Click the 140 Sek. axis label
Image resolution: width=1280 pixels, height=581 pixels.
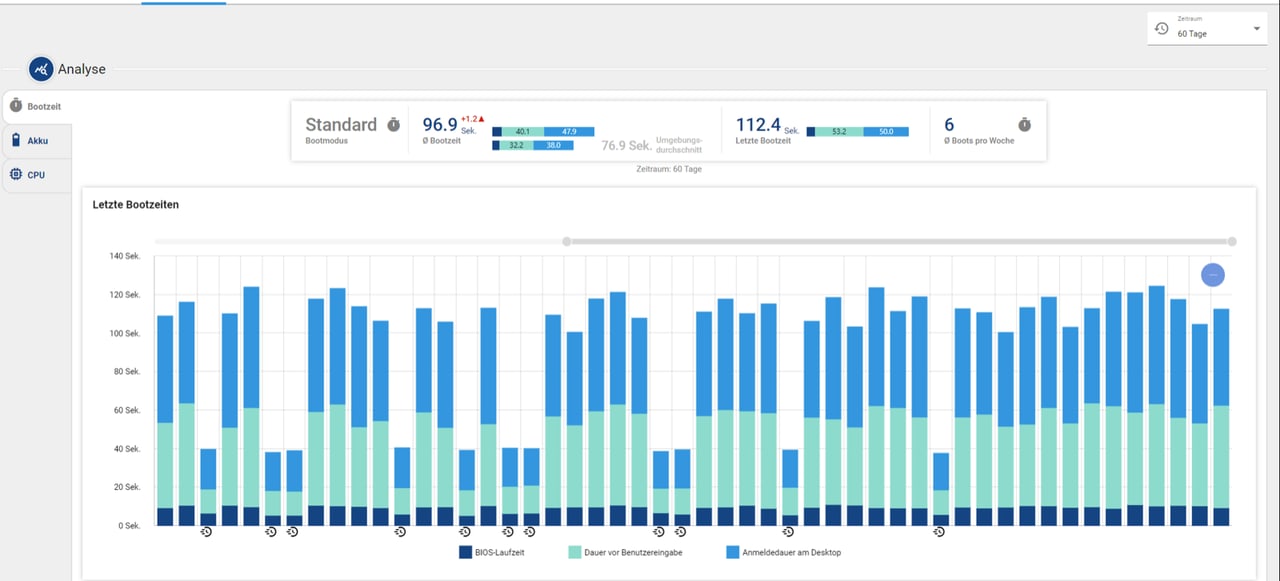click(x=125, y=257)
